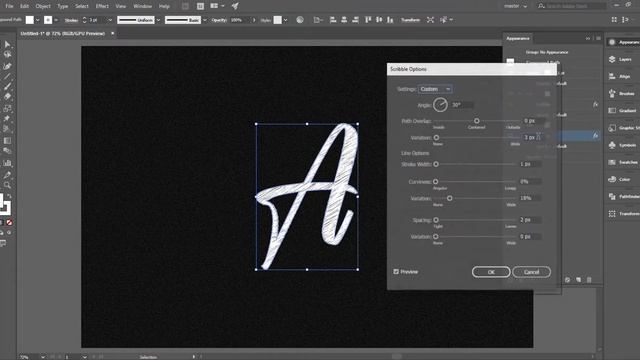This screenshot has height=360, width=640.
Task: Open the Type menu
Action: (x=62, y=6)
